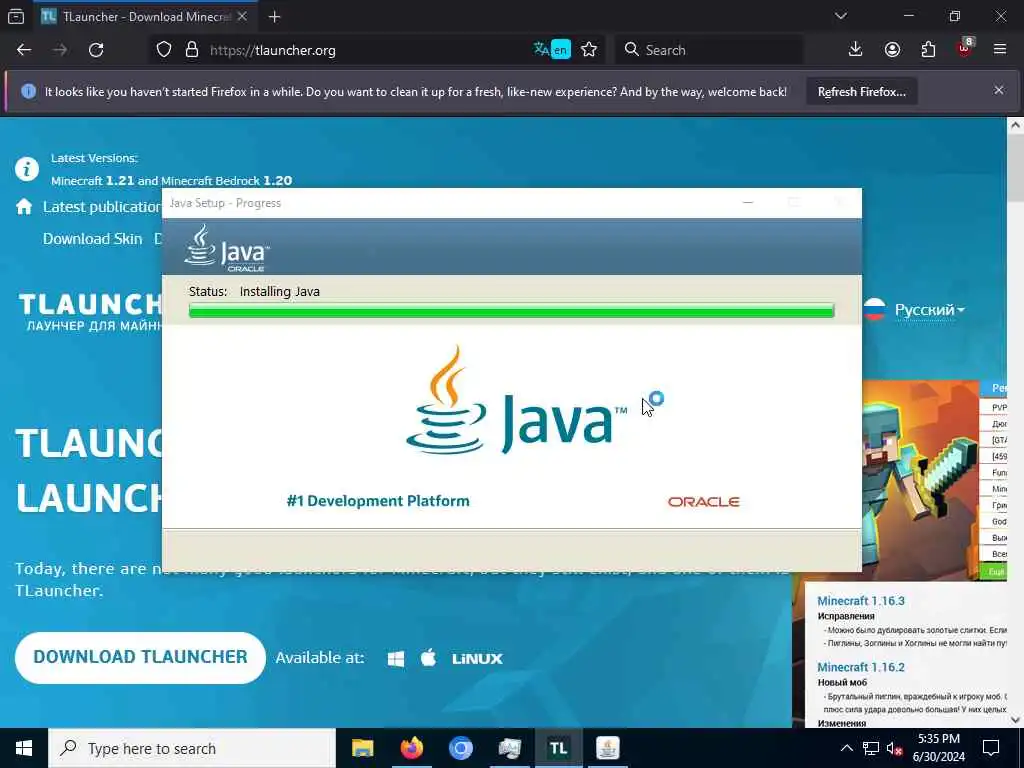Select the LINUX platform icon
1024x768 pixels.
click(x=477, y=659)
